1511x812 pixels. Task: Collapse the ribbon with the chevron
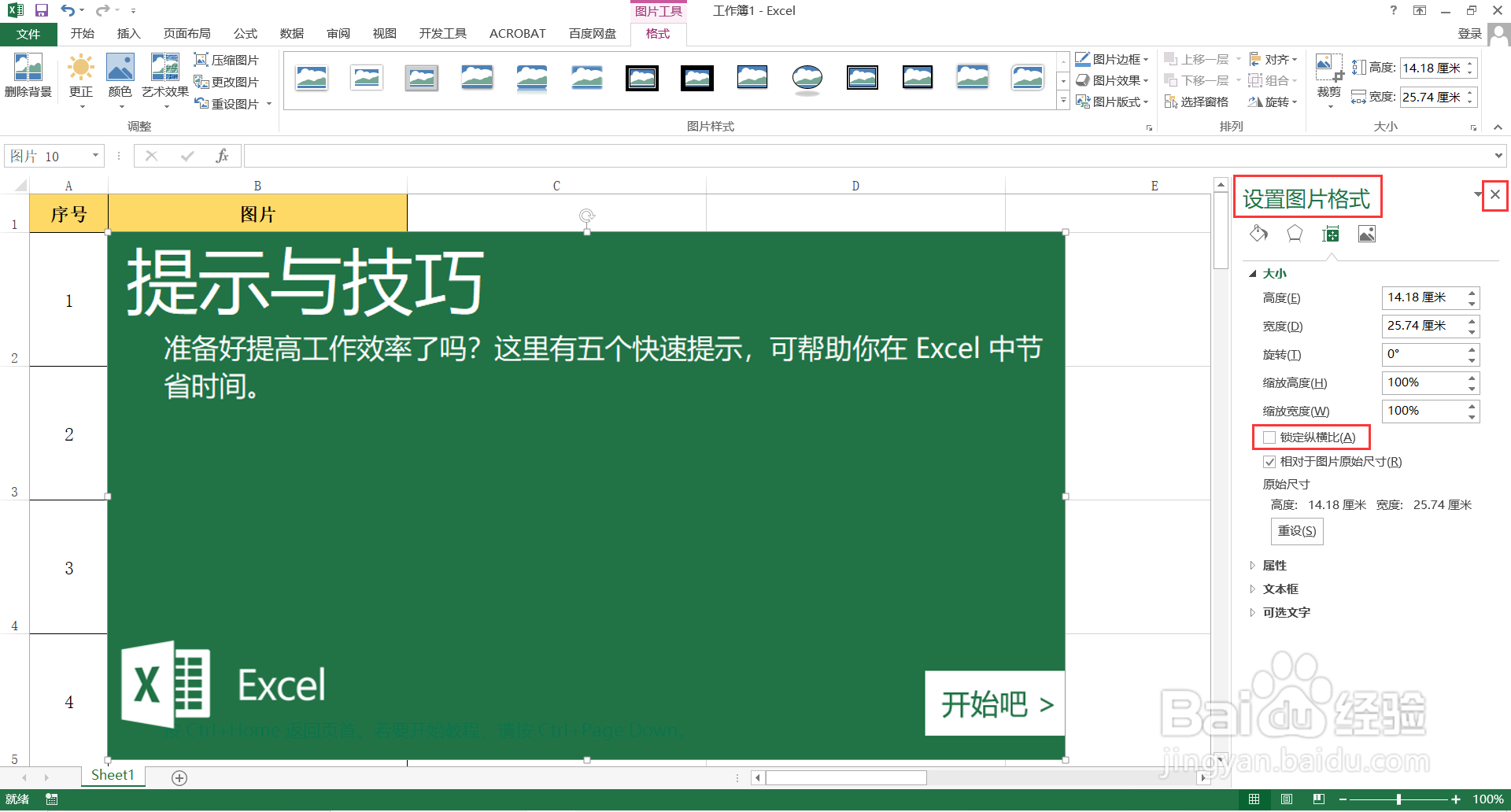tap(1498, 127)
